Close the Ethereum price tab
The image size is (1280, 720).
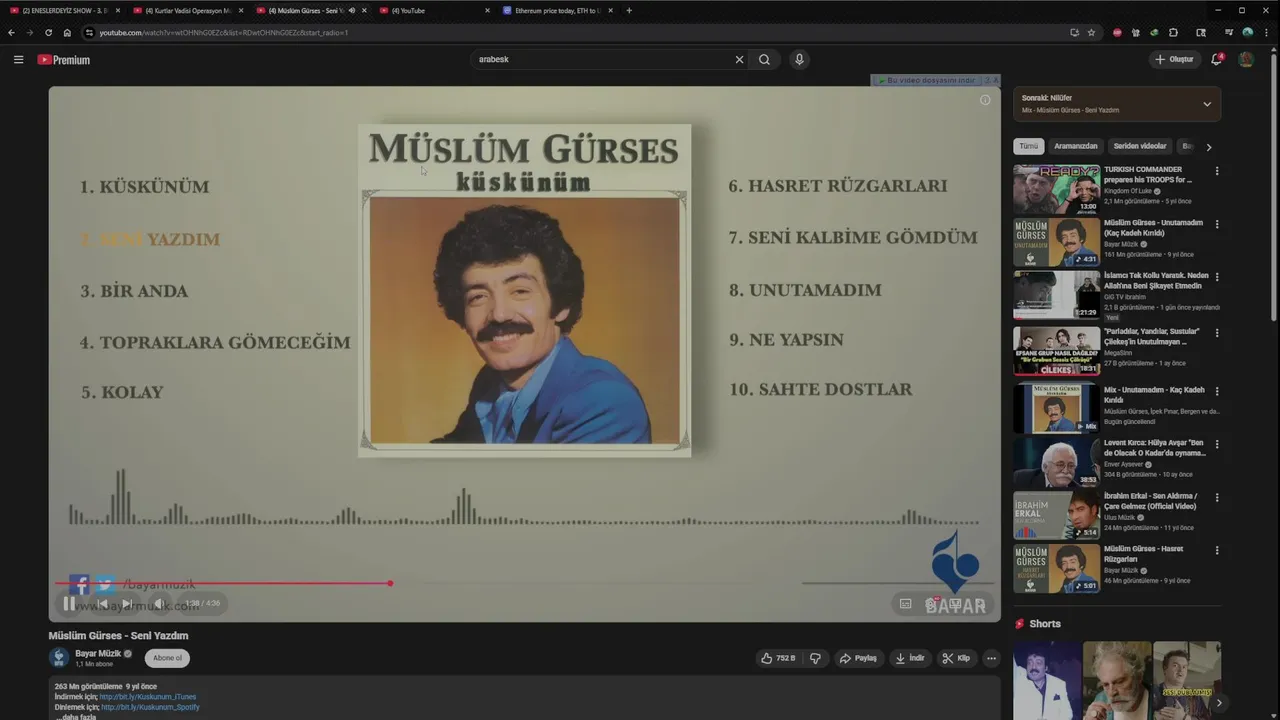tap(610, 10)
